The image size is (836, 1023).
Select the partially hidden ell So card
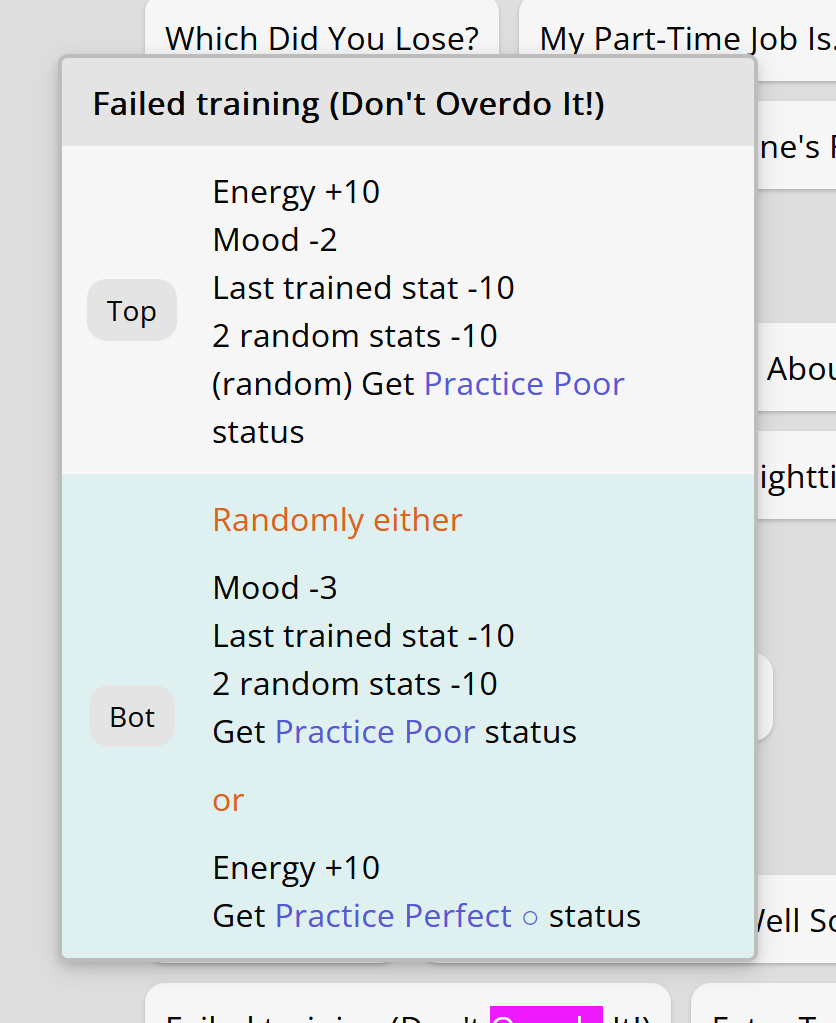[796, 919]
